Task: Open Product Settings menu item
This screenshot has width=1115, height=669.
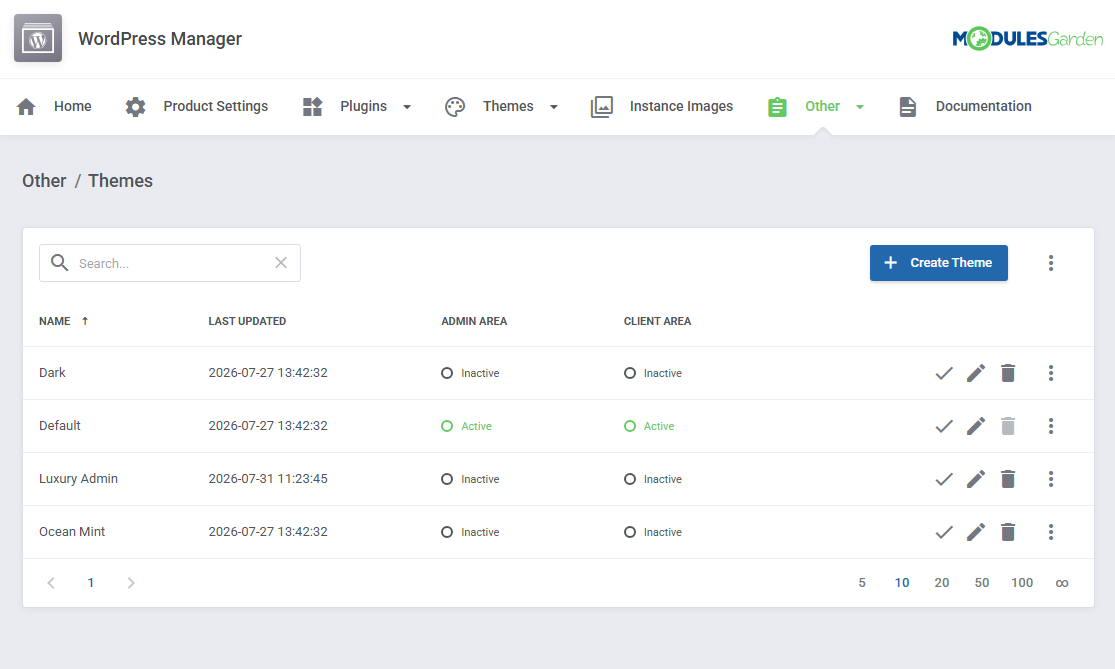Action: 215,107
